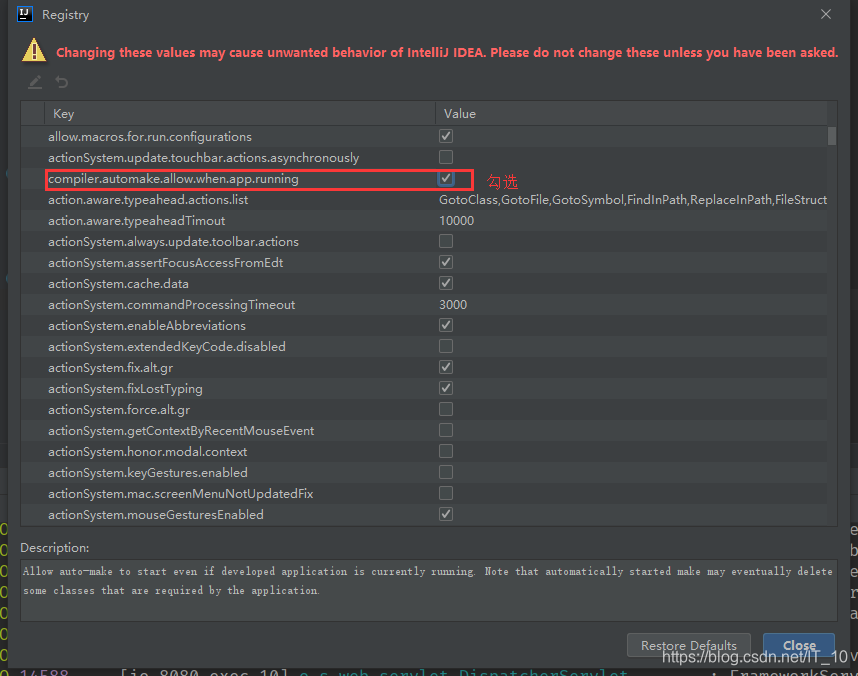Select actionSystem.enableAbbreviations key text
The image size is (858, 676).
(147, 326)
